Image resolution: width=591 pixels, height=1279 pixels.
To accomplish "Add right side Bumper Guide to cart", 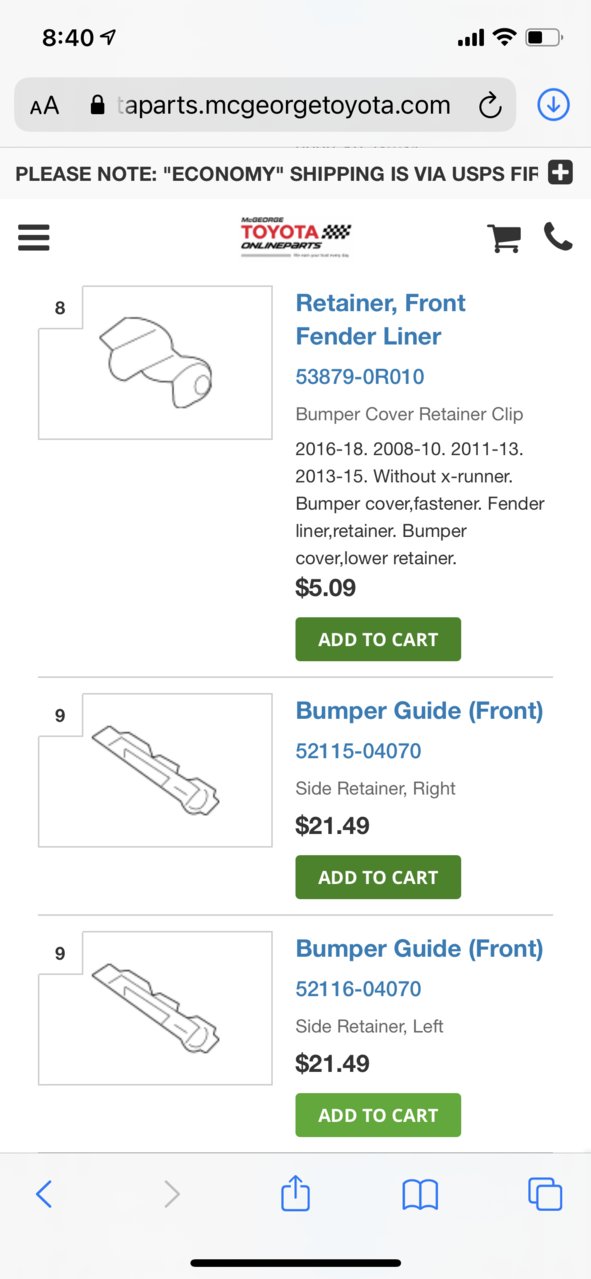I will [378, 877].
